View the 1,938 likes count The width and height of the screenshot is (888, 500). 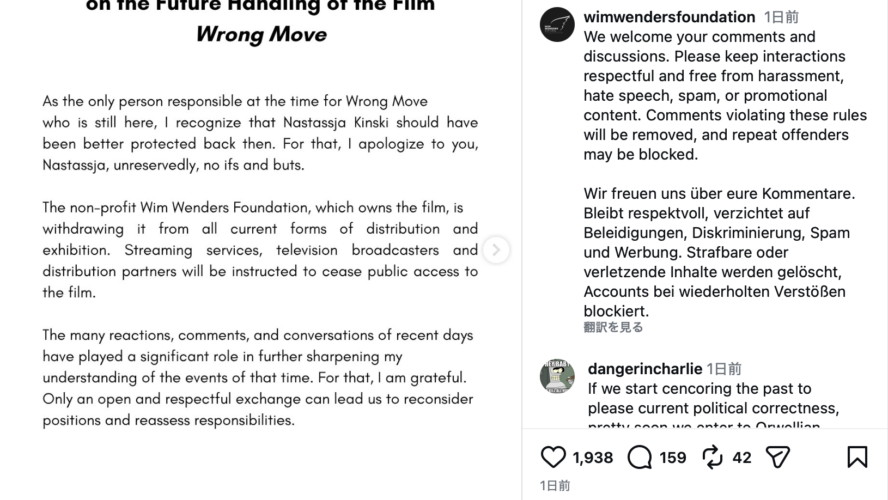click(592, 458)
